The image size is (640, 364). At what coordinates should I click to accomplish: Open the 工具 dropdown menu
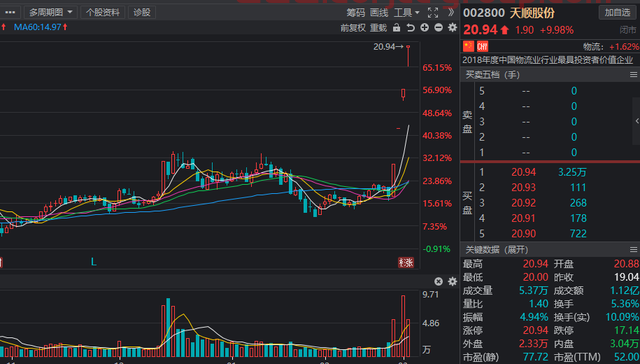[406, 13]
